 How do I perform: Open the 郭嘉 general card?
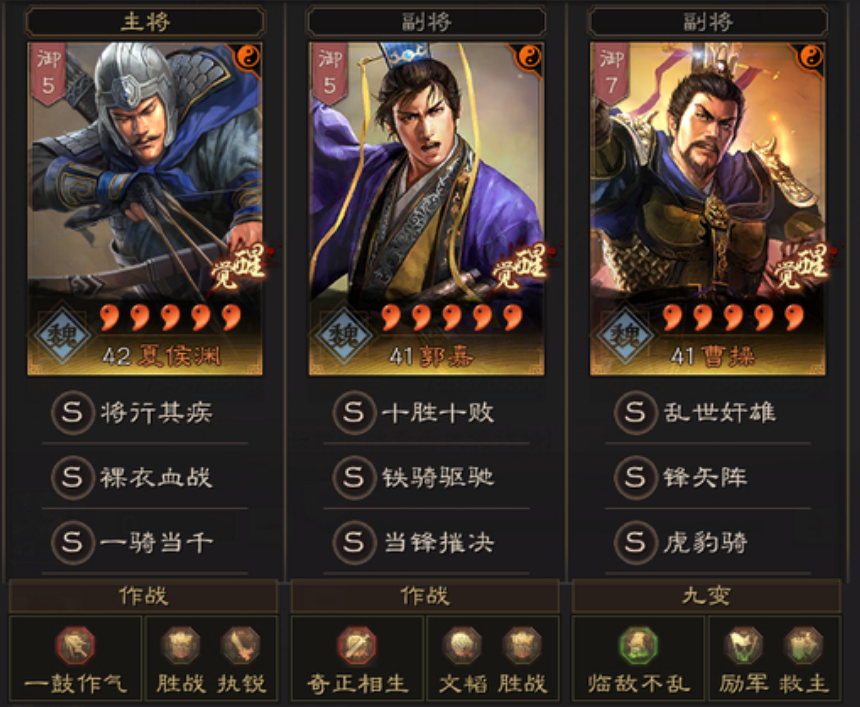tap(427, 209)
